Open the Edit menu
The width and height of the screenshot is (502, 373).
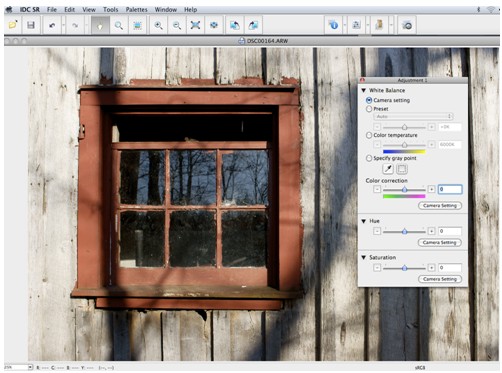coord(69,10)
